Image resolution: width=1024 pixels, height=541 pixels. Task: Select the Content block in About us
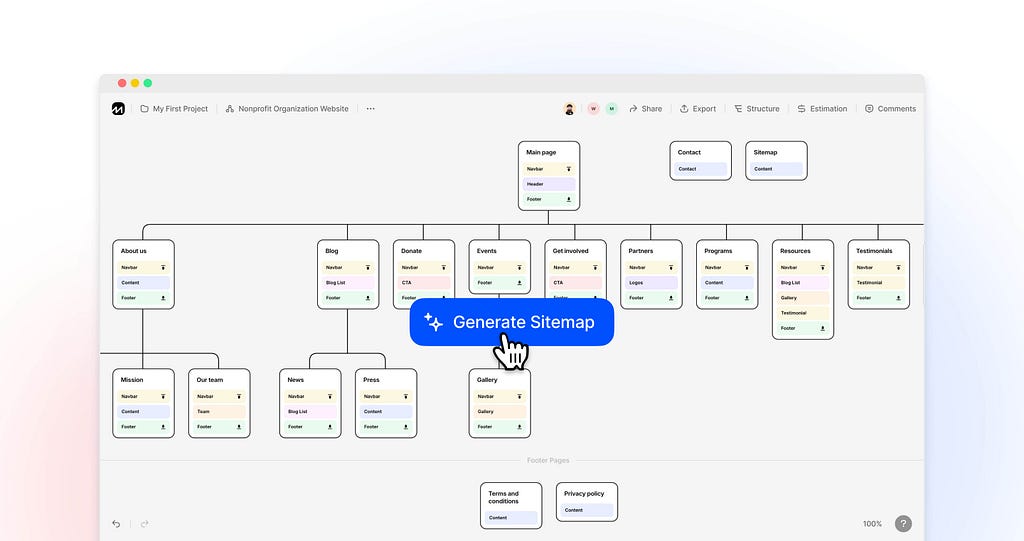click(x=143, y=283)
